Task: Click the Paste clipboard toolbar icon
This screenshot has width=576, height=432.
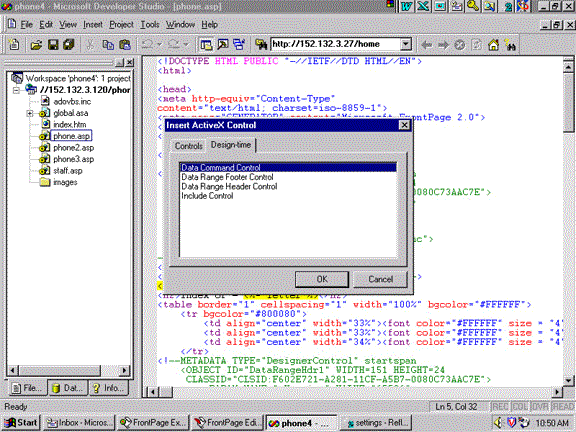Action: (x=125, y=45)
